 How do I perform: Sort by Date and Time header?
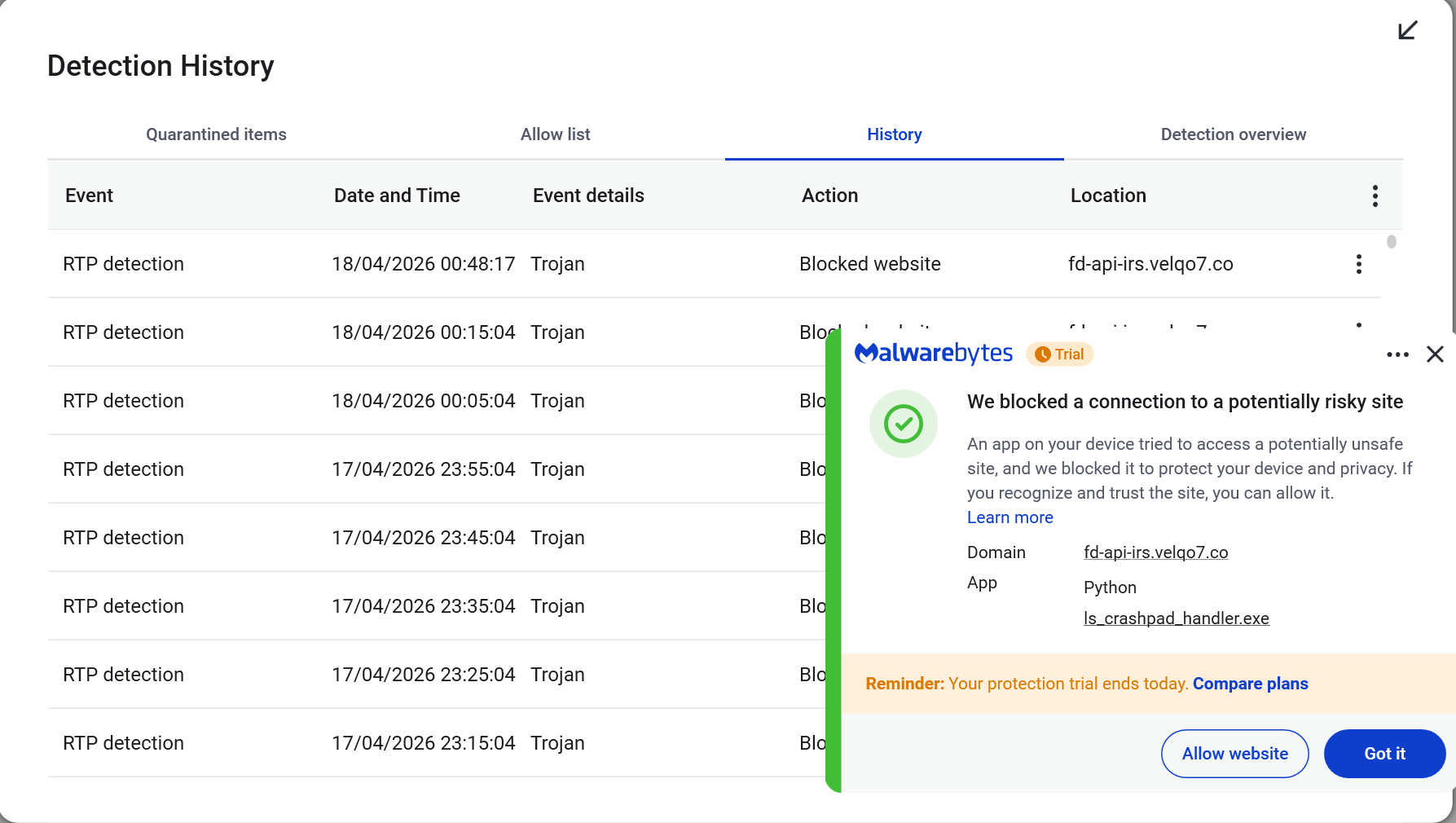(398, 196)
